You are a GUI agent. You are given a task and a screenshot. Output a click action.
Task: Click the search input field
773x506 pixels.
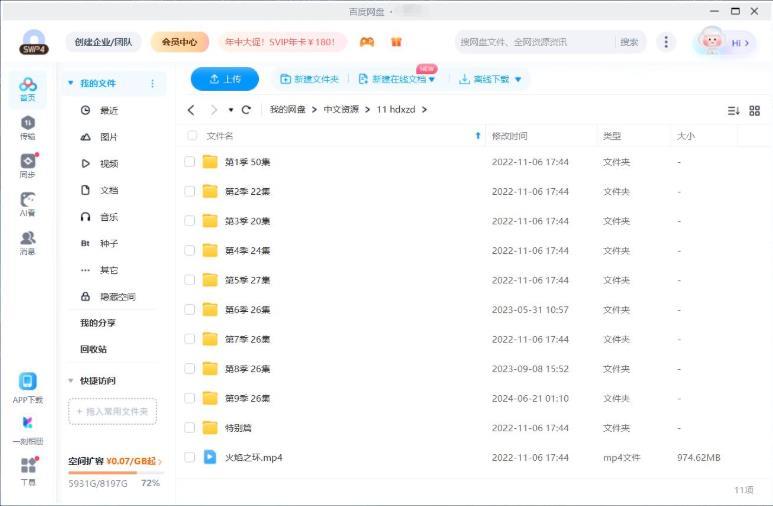[x=536, y=42]
